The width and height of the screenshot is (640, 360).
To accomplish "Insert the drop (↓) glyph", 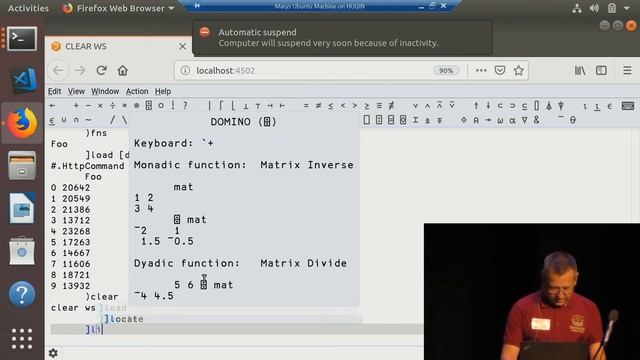I will coord(488,106).
